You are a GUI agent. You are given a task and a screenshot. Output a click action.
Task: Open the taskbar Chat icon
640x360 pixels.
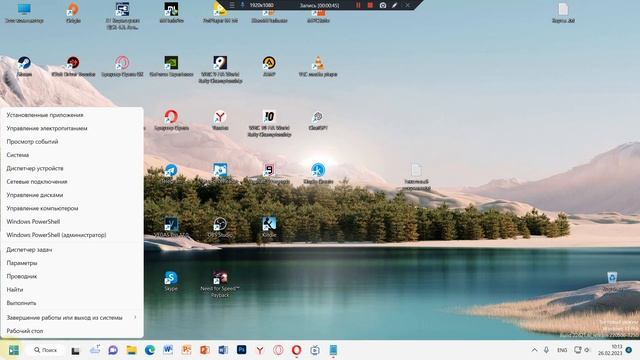click(x=113, y=350)
